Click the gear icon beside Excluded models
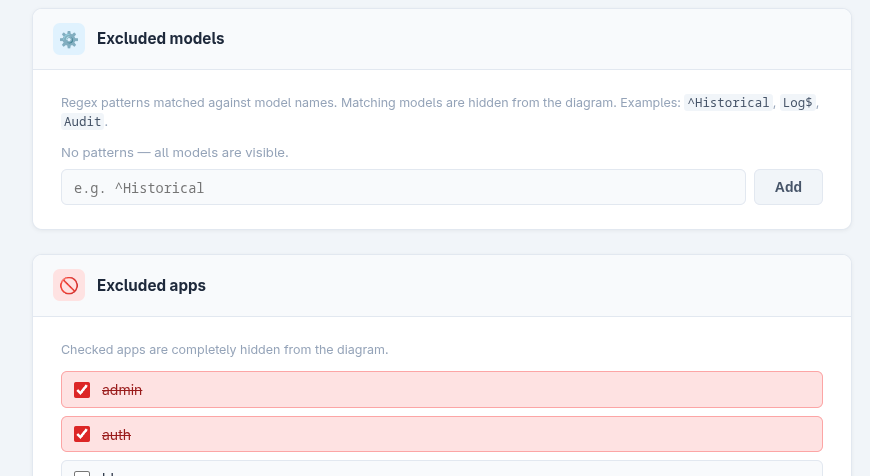Image resolution: width=870 pixels, height=476 pixels. [x=69, y=39]
